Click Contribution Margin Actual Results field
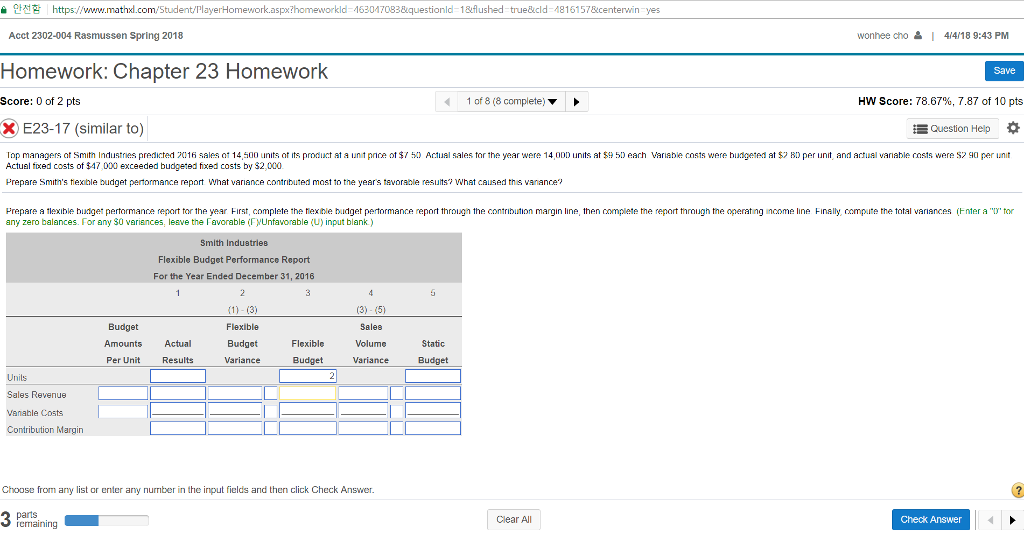This screenshot has width=1024, height=534. click(178, 428)
